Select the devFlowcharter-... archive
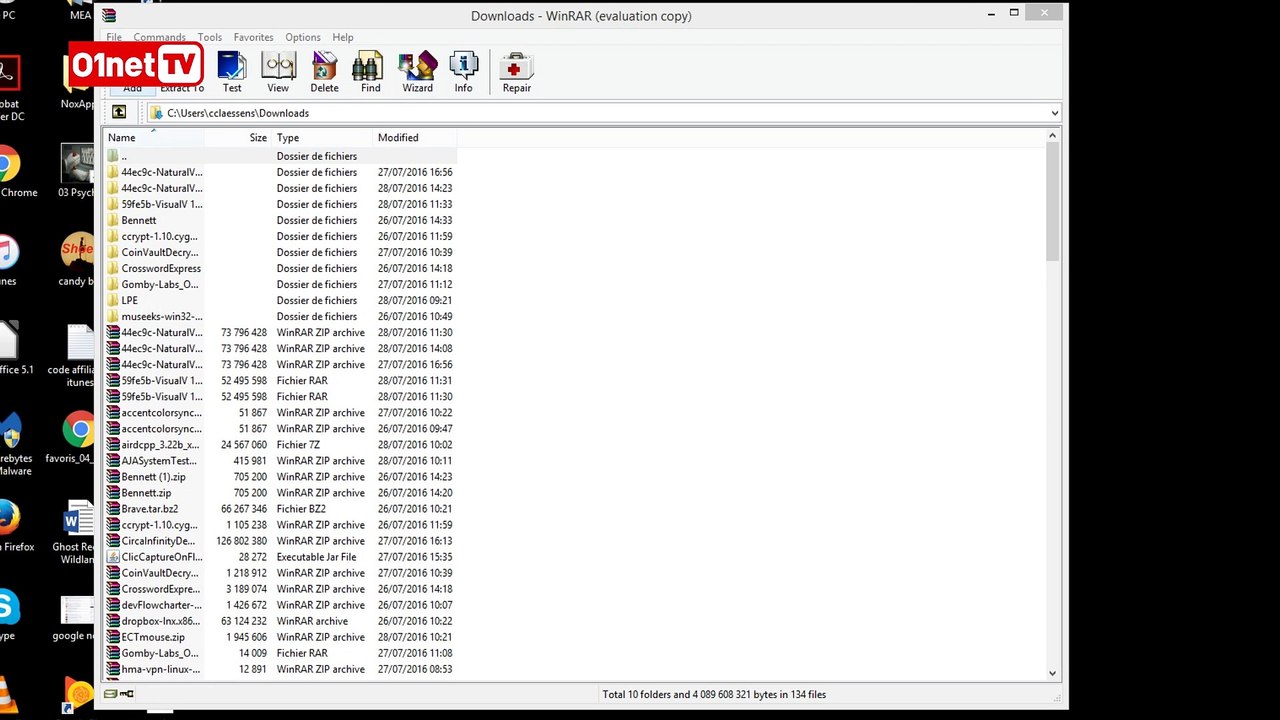The width and height of the screenshot is (1280, 720). tap(280, 605)
